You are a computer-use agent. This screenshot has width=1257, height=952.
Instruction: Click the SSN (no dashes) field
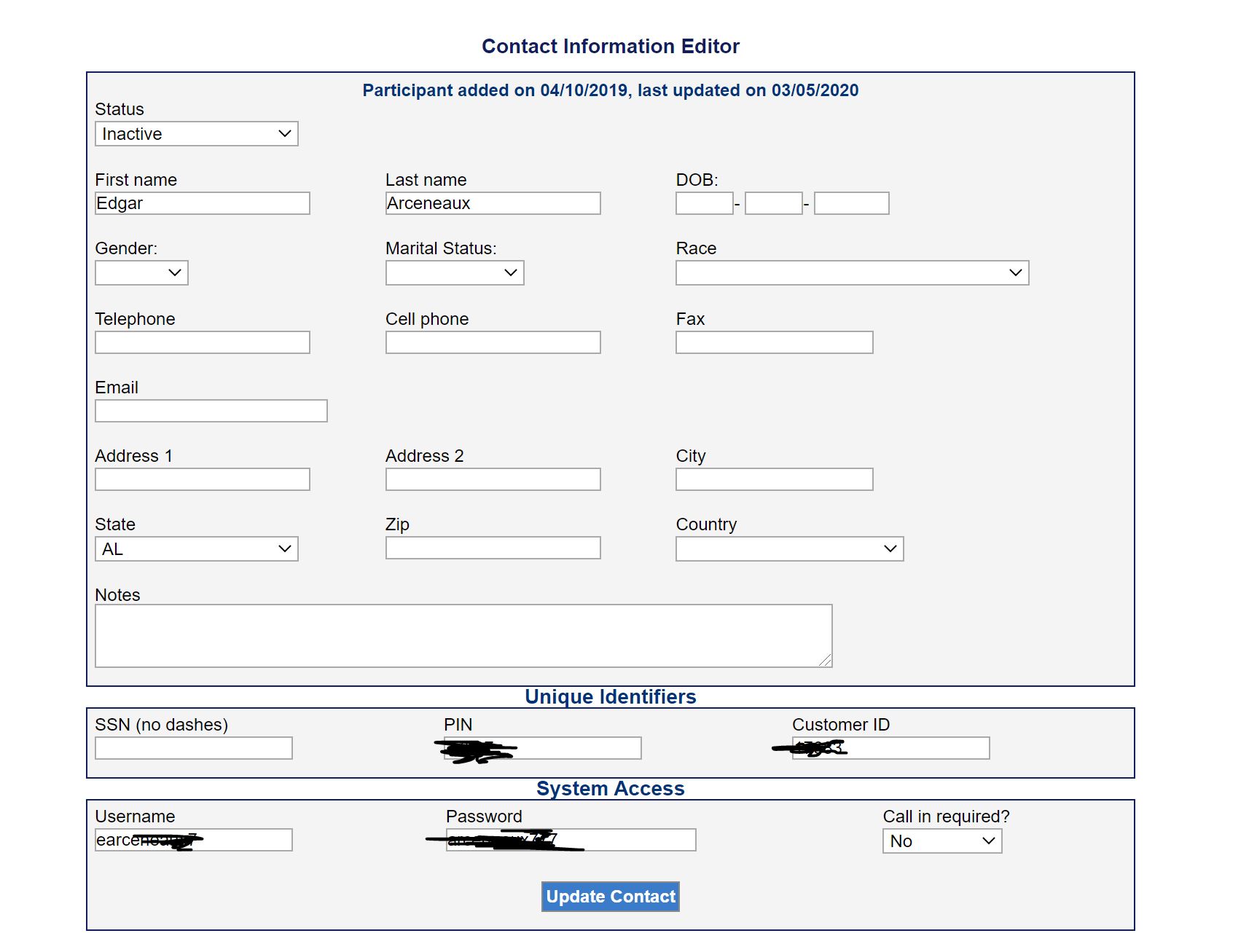(193, 748)
